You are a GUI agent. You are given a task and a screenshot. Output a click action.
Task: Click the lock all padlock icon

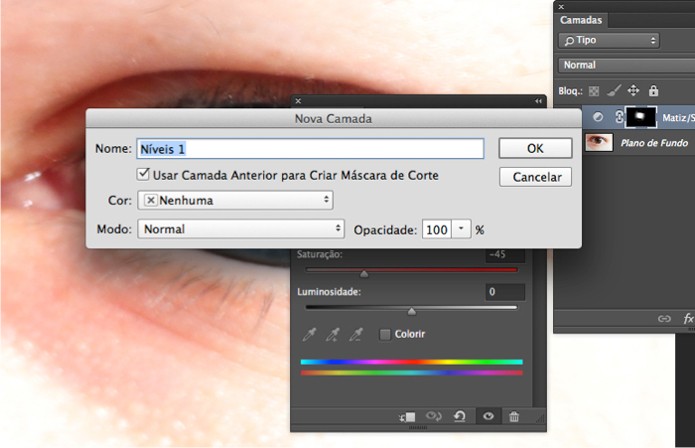click(x=653, y=90)
